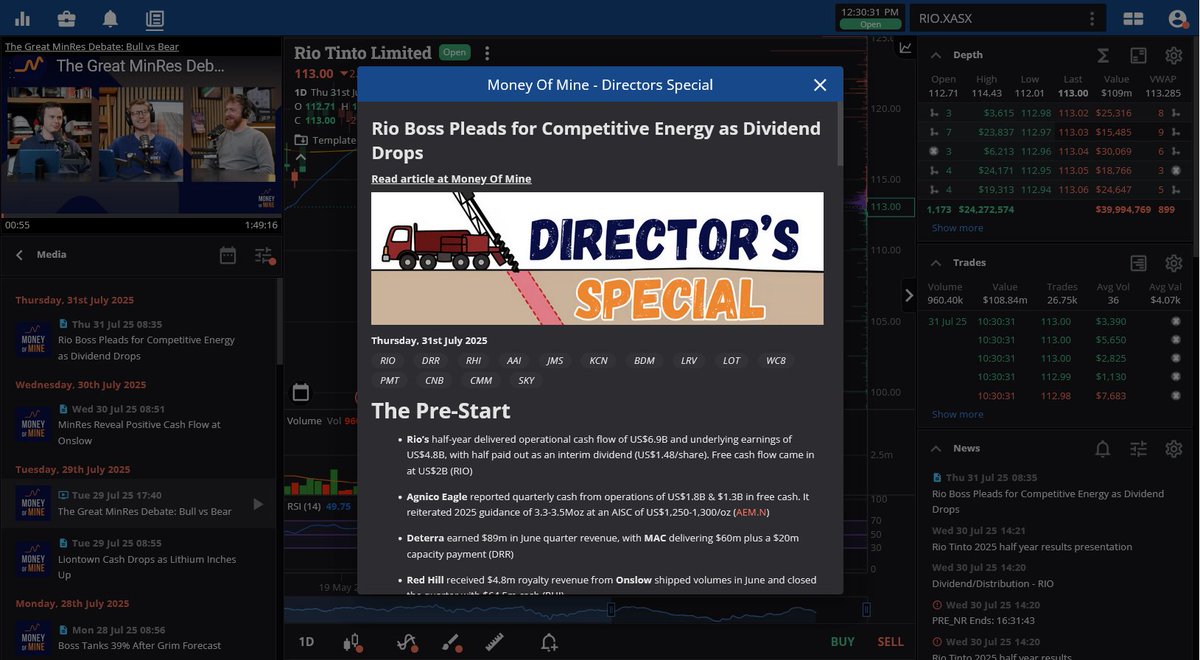
Task: Open the Depth layout view icon
Action: pyautogui.click(x=1138, y=55)
